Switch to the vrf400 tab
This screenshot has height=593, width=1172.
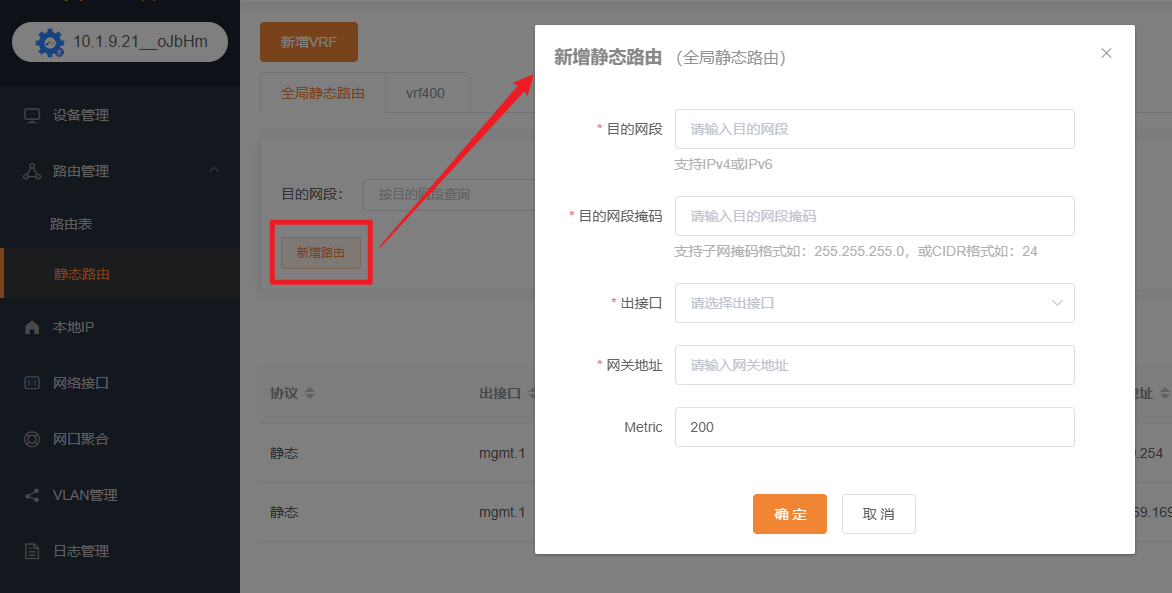425,93
